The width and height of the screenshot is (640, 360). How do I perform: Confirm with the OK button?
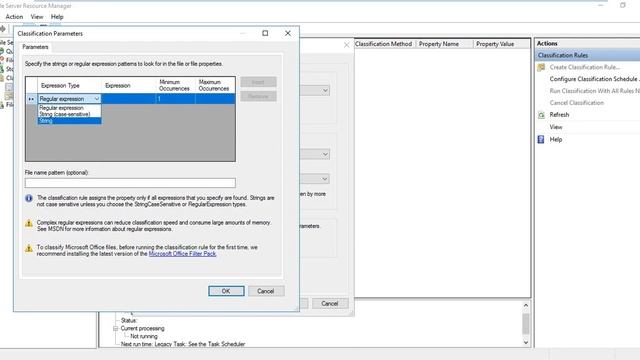coord(226,291)
